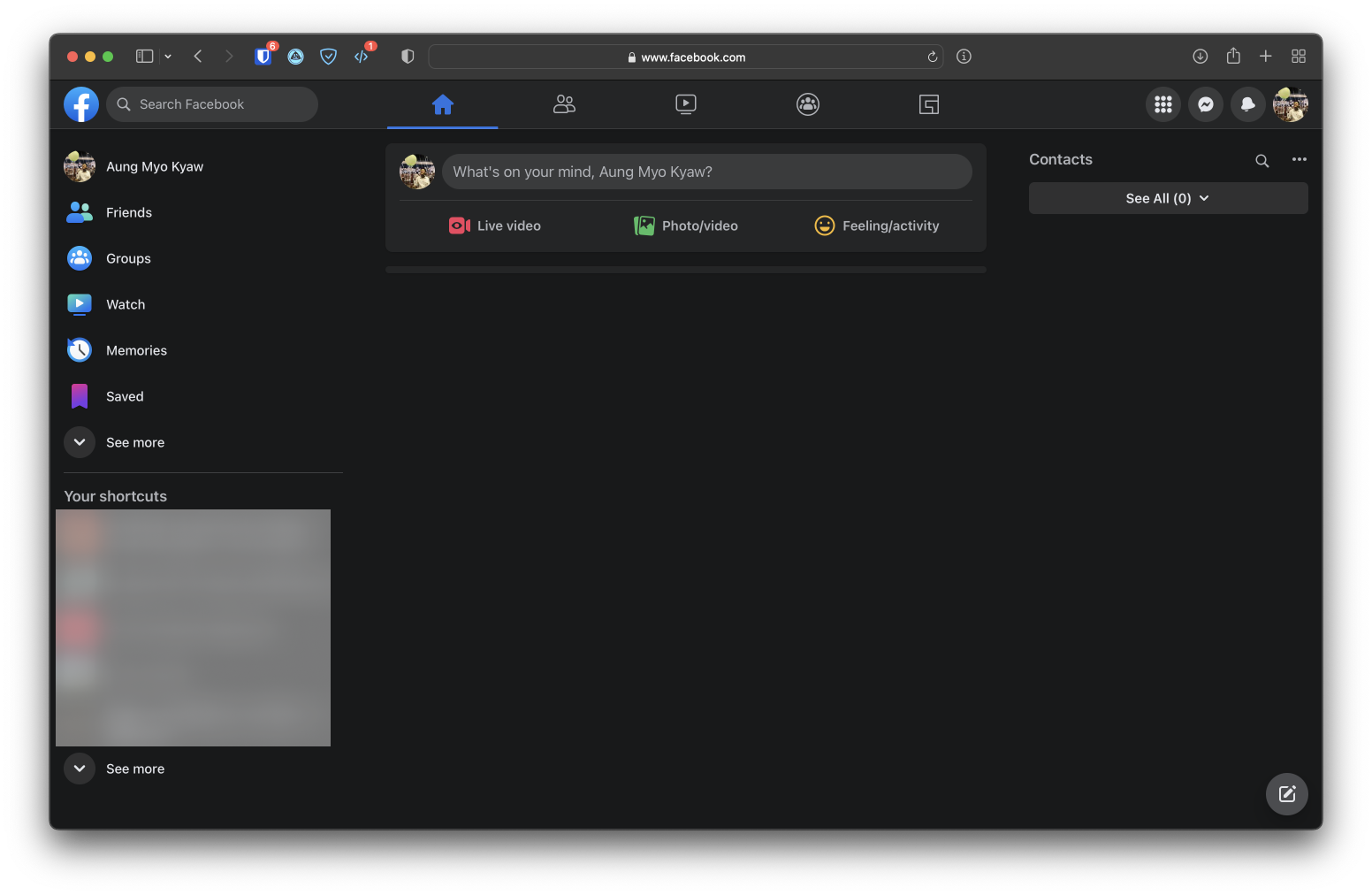This screenshot has height=895, width=1372.
Task: Open the info circle icon beside address bar
Action: coord(964,57)
